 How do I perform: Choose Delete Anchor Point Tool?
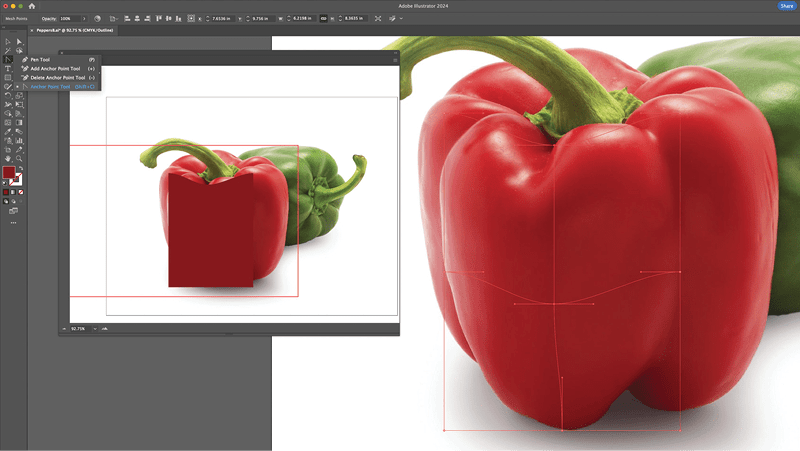(58, 78)
